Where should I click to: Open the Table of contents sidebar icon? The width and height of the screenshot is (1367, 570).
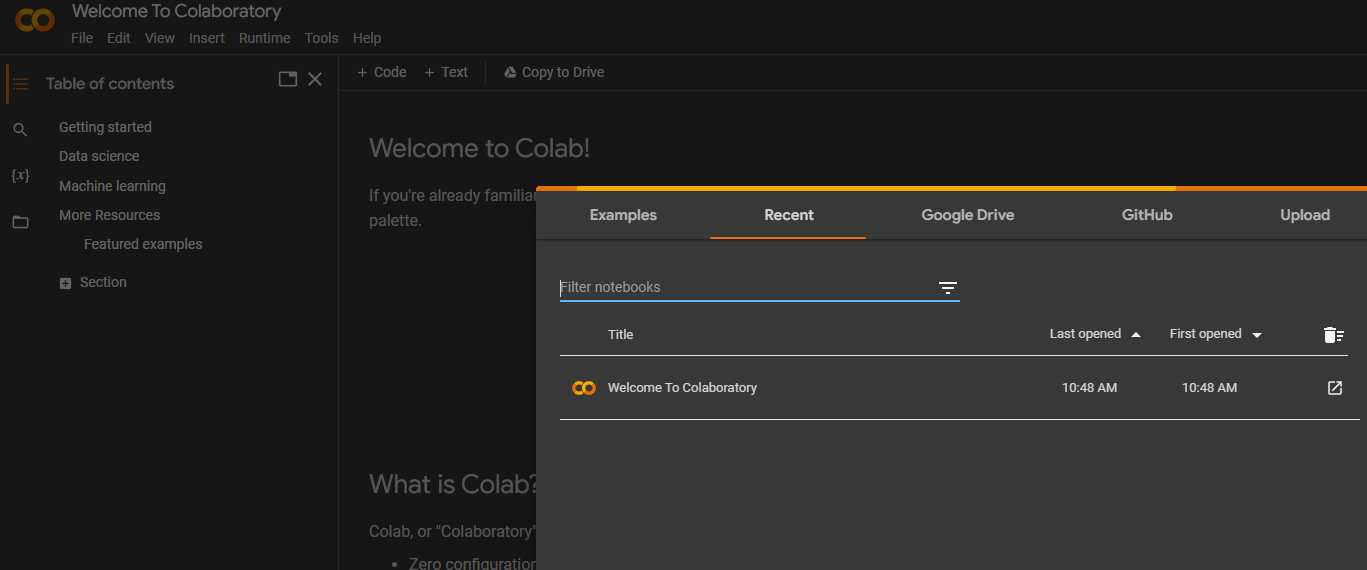pos(20,84)
